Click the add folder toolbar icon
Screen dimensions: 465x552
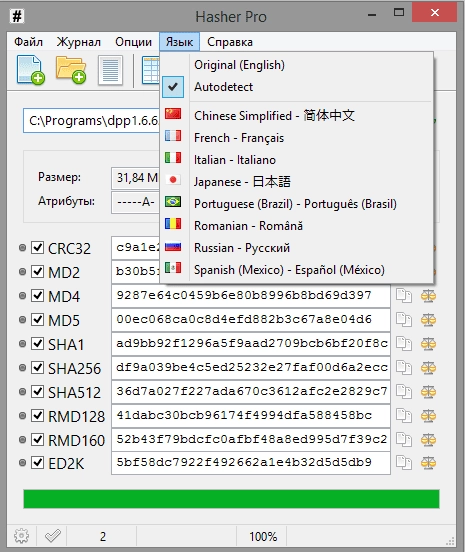(70, 70)
